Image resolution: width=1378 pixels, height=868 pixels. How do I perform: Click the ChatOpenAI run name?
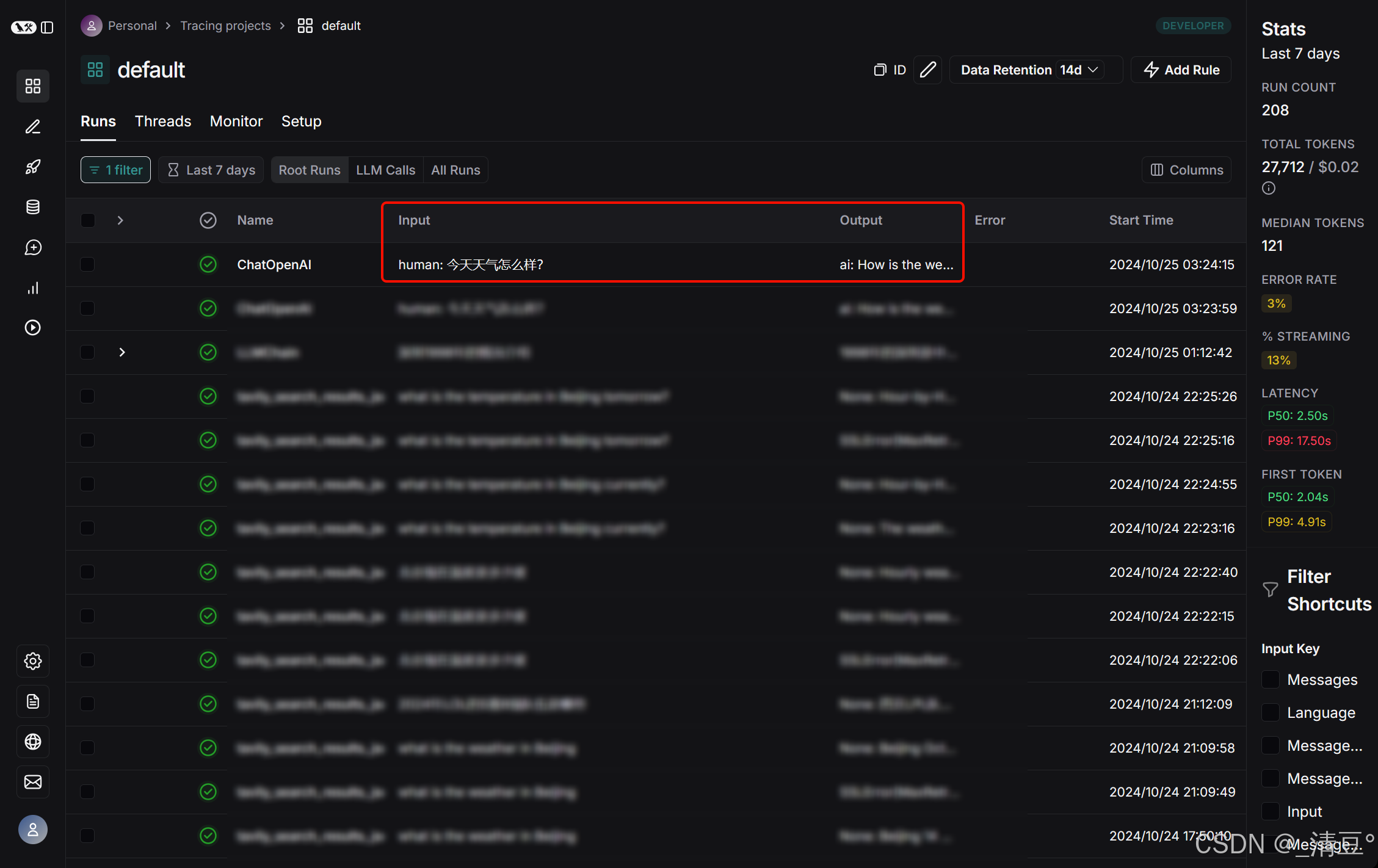click(274, 264)
